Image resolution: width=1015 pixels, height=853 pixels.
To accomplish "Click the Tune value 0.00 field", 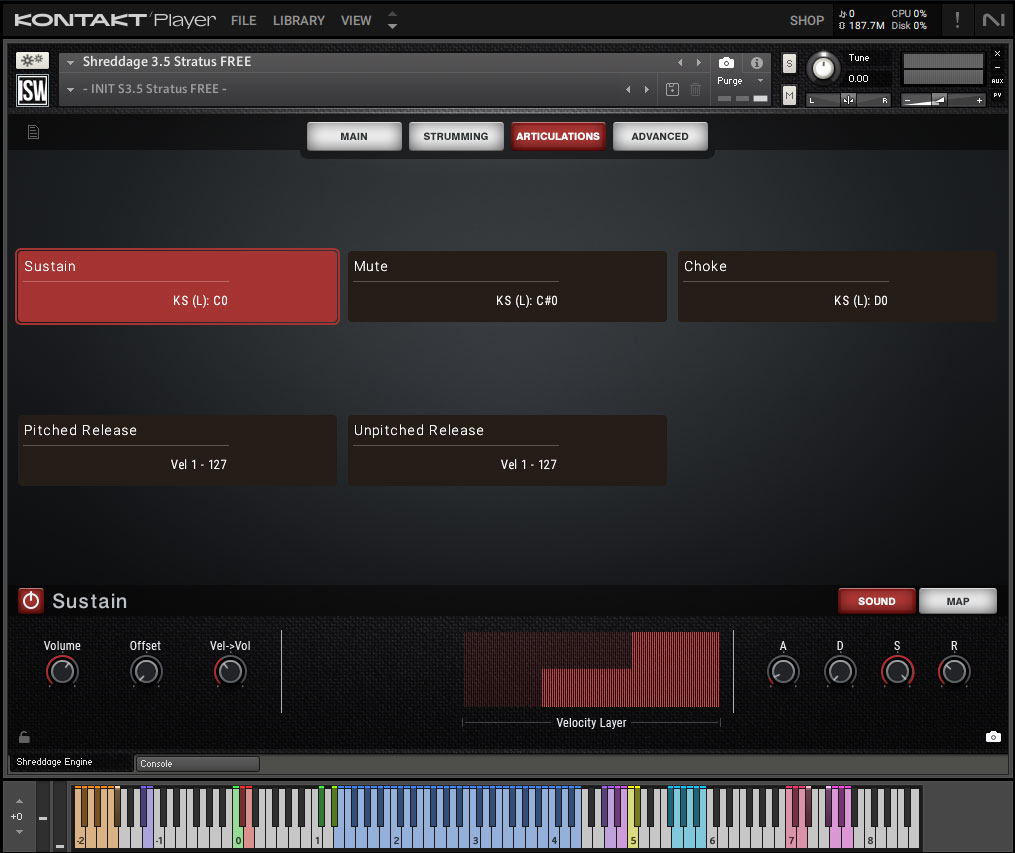I will (858, 78).
